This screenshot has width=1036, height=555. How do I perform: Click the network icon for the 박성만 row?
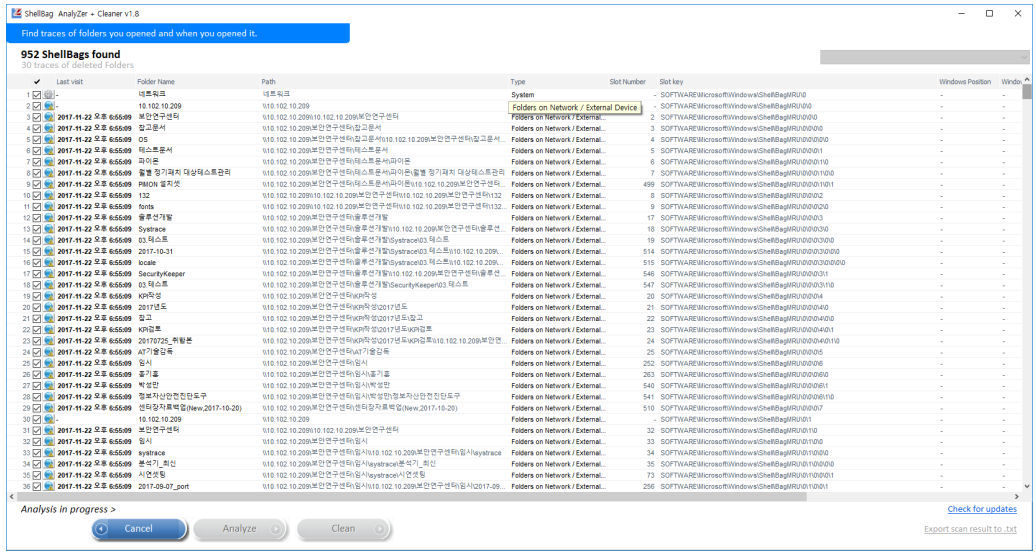48,385
